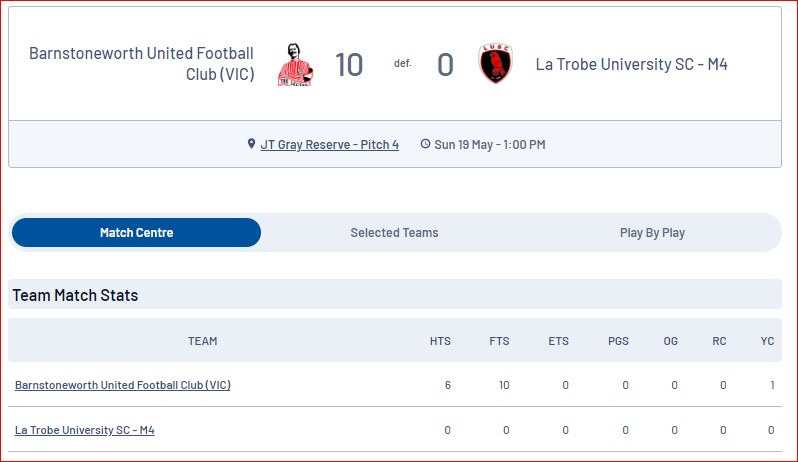798x462 pixels.
Task: Click the home score 10
Action: pos(349,65)
